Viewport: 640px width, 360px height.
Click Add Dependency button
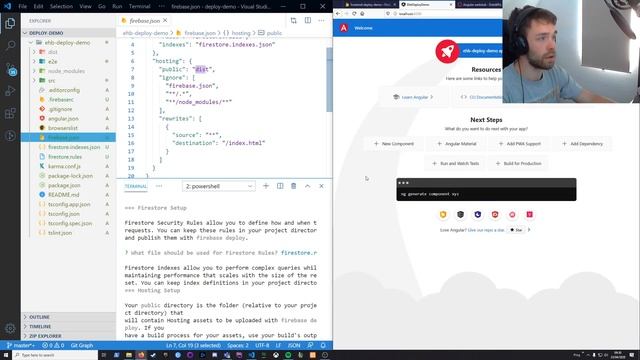coord(582,144)
